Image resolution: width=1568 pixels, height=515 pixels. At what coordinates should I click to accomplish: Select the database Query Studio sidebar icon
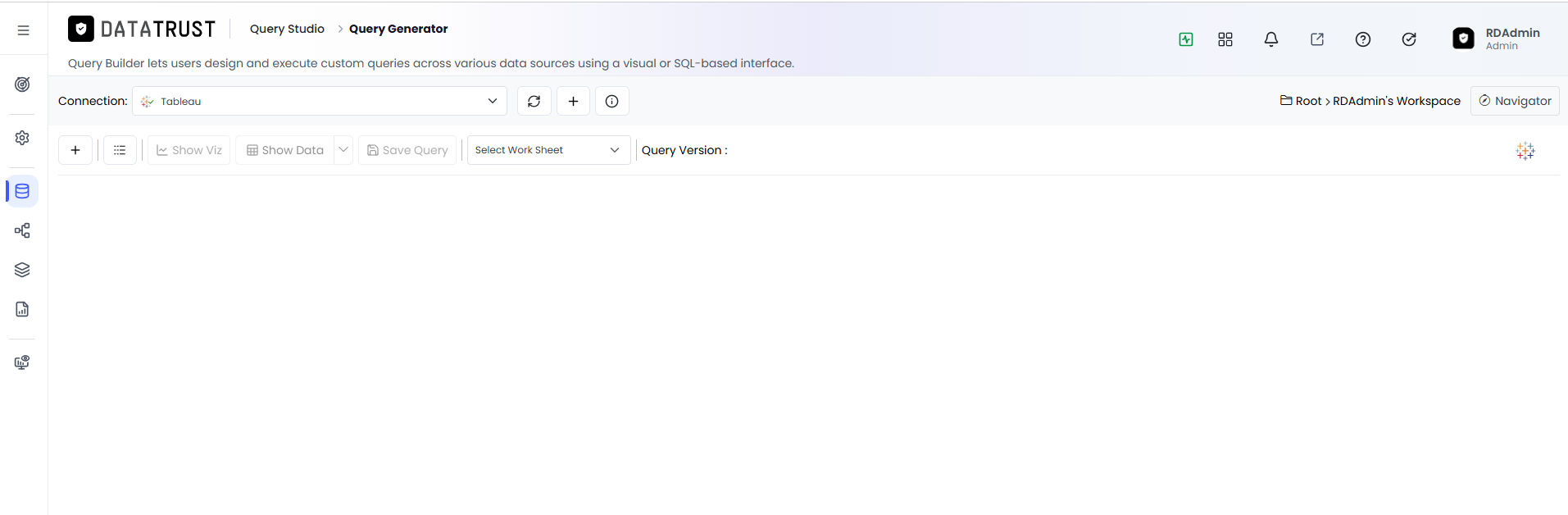[22, 191]
